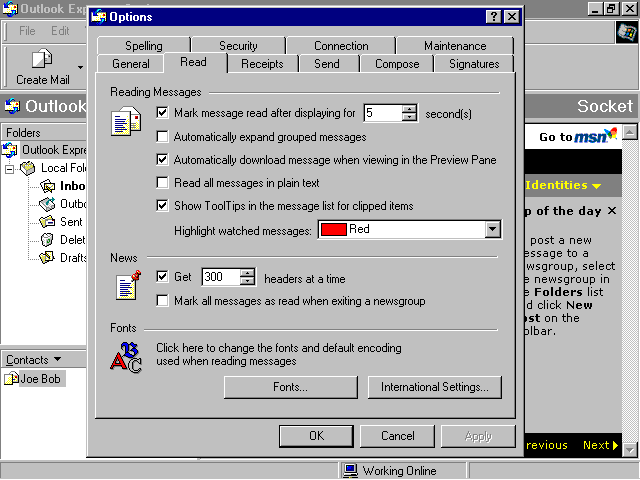
Task: Increase the headers count spinner
Action: [x=247, y=273]
